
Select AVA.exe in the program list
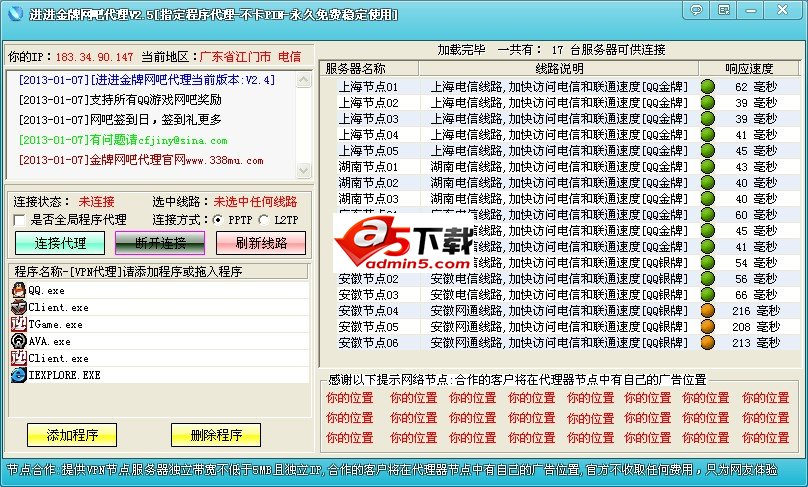click(159, 341)
